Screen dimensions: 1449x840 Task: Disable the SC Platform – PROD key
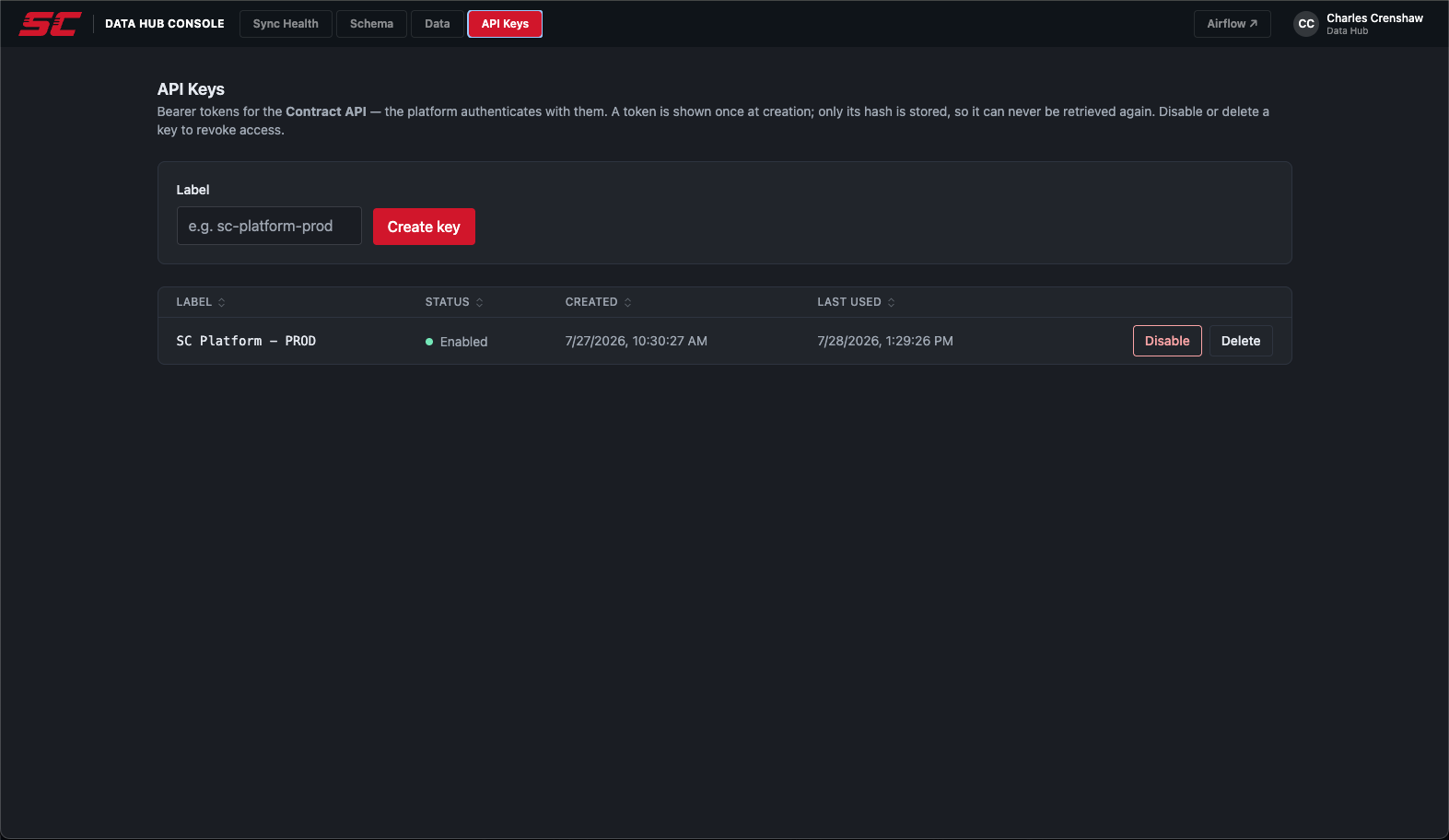coord(1167,341)
